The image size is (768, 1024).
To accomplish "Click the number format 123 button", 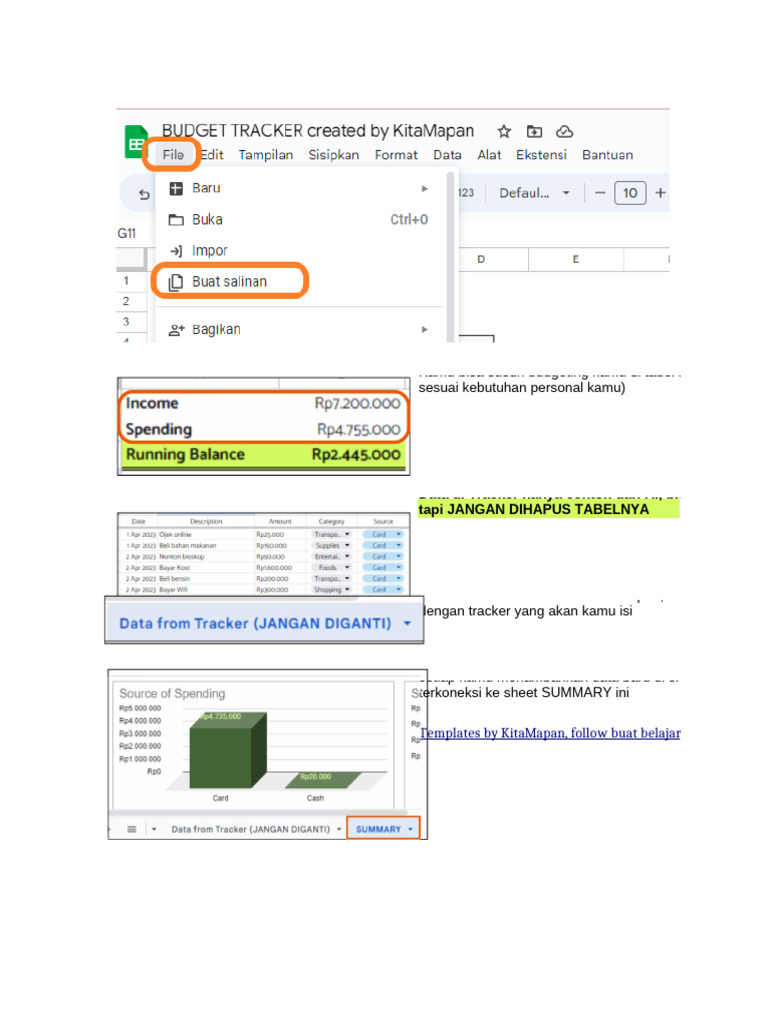I will coord(466,193).
